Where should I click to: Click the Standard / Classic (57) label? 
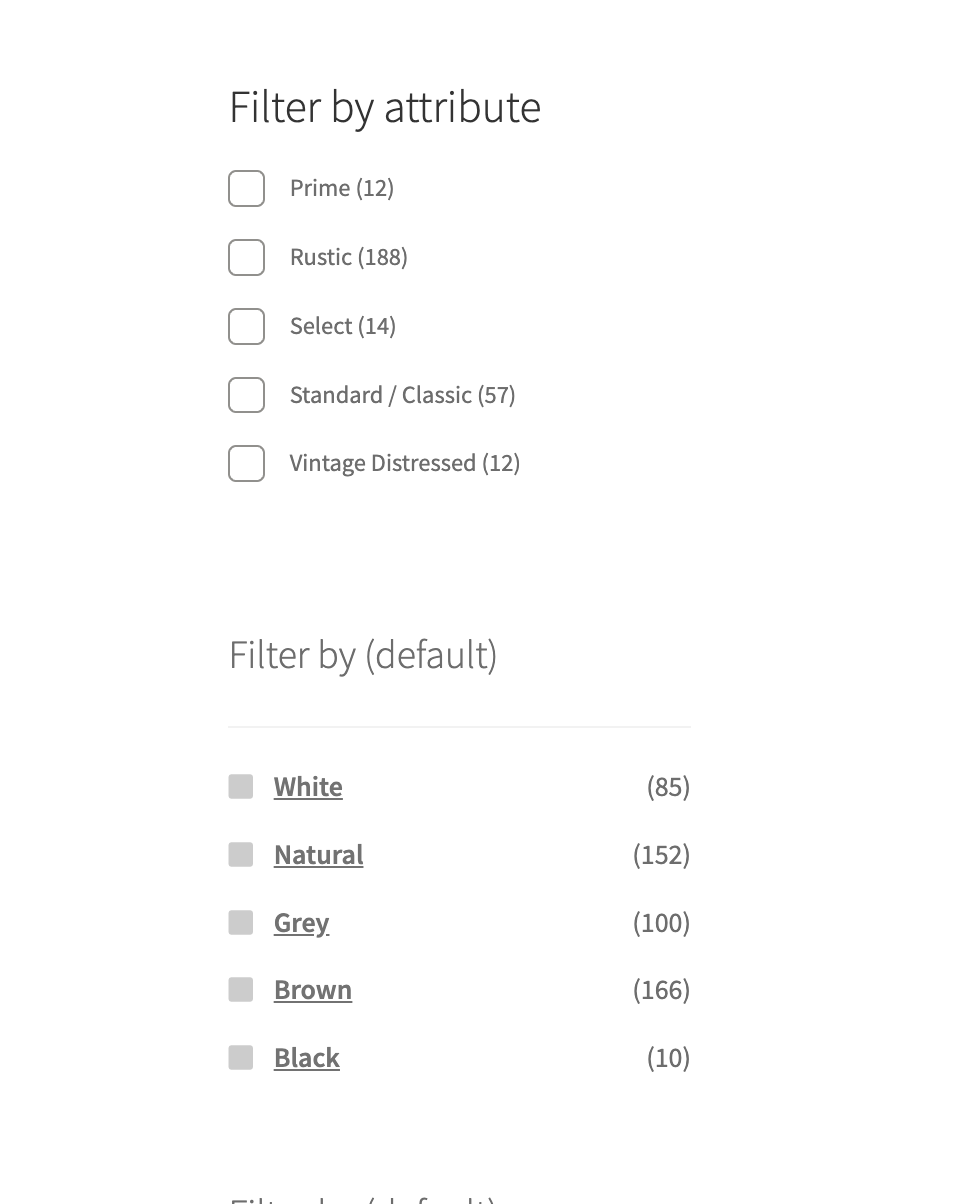(x=402, y=395)
